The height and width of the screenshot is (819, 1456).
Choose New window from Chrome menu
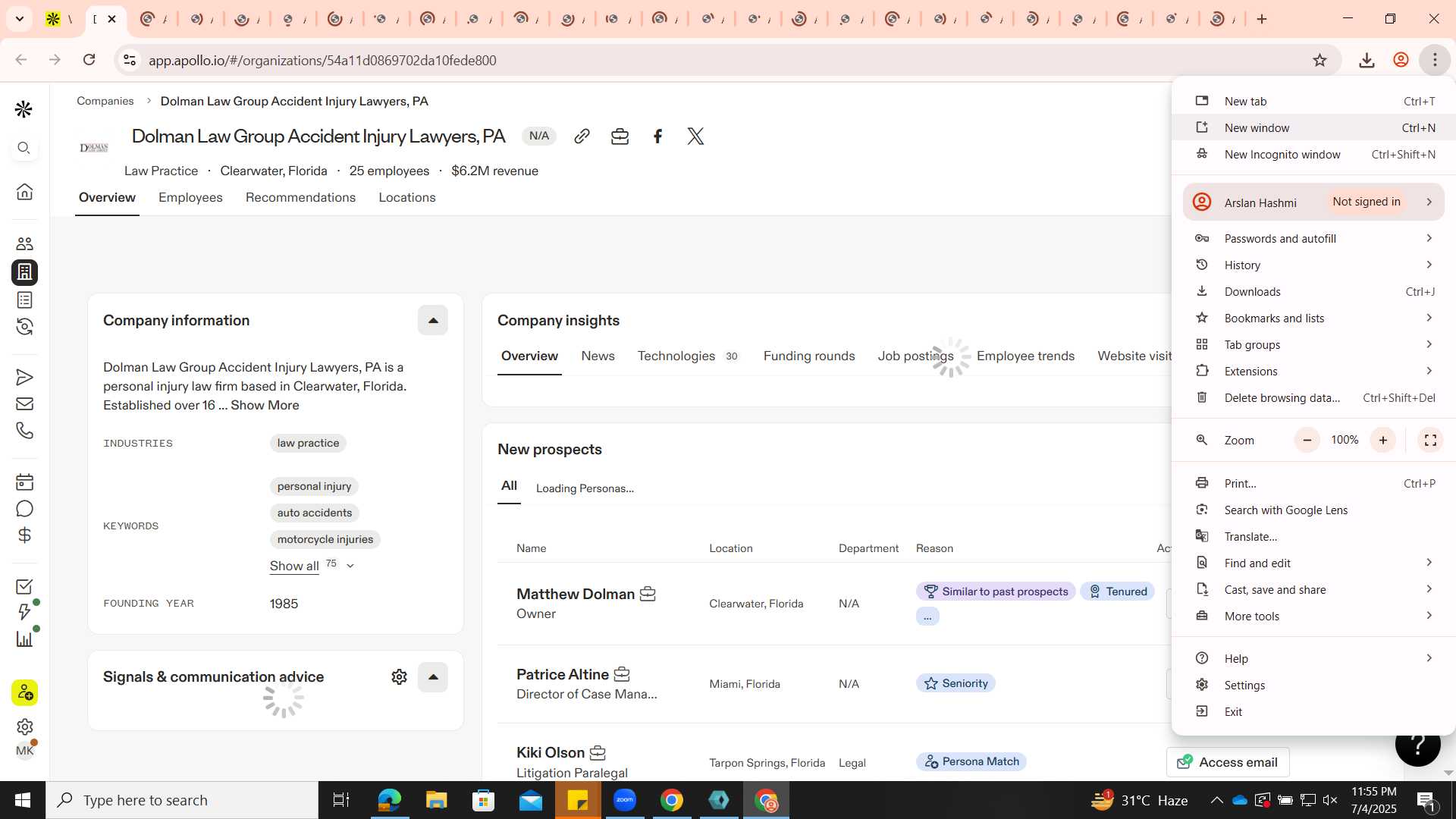[1313, 127]
